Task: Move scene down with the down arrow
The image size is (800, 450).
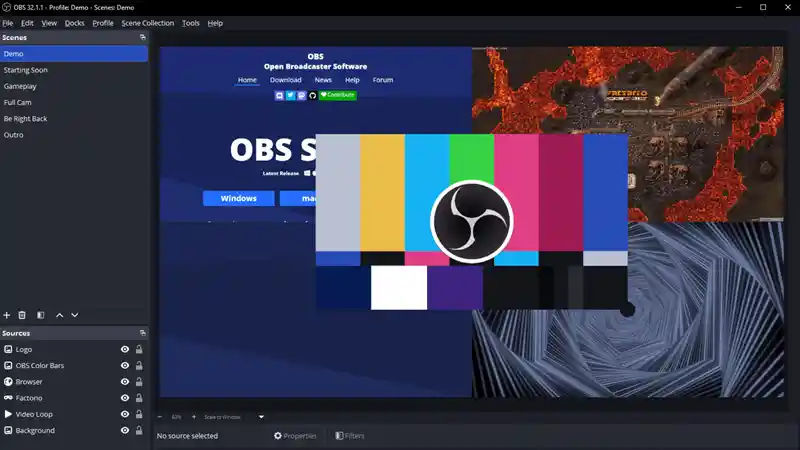Action: click(75, 315)
